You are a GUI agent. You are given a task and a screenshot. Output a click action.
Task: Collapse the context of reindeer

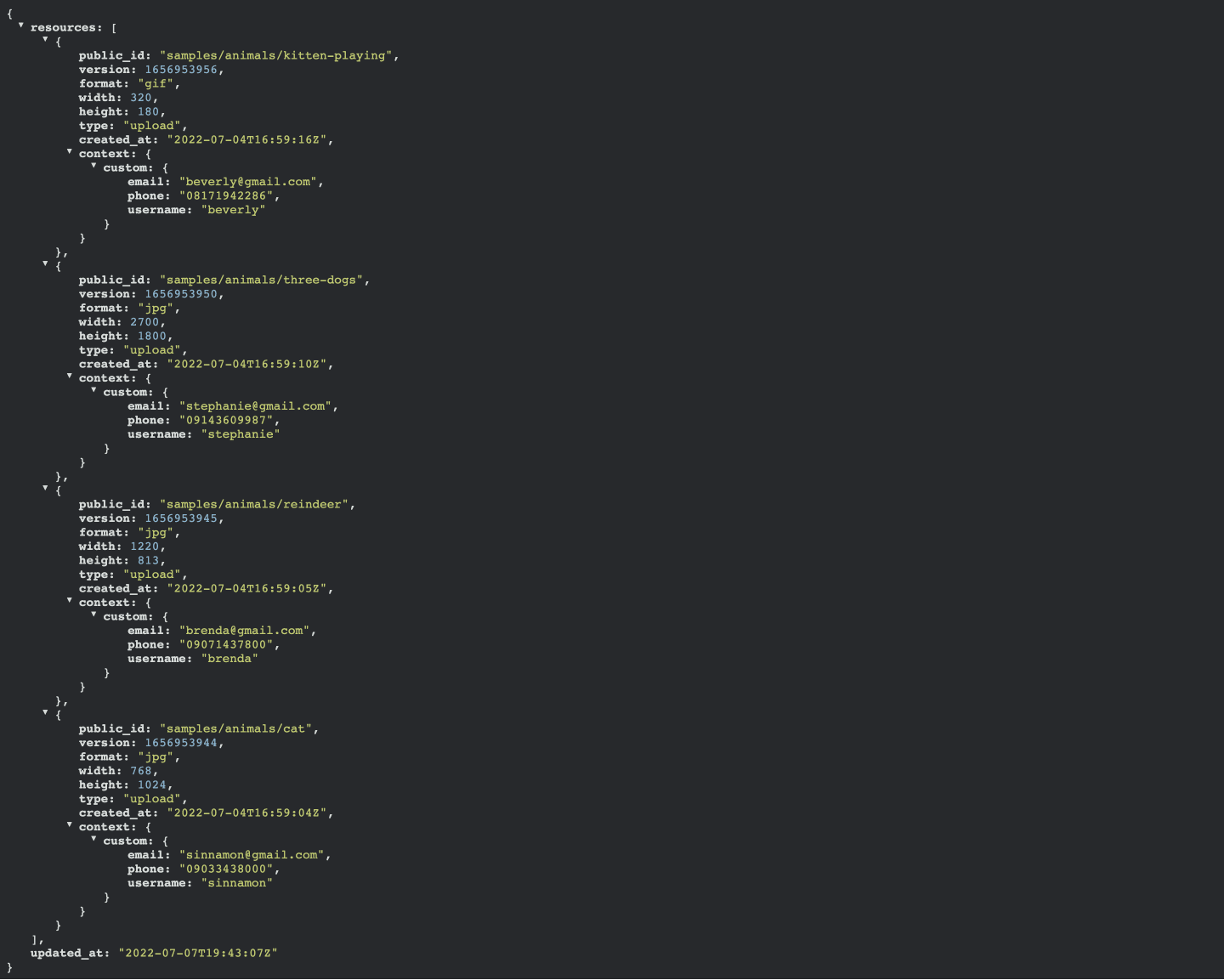tap(70, 600)
